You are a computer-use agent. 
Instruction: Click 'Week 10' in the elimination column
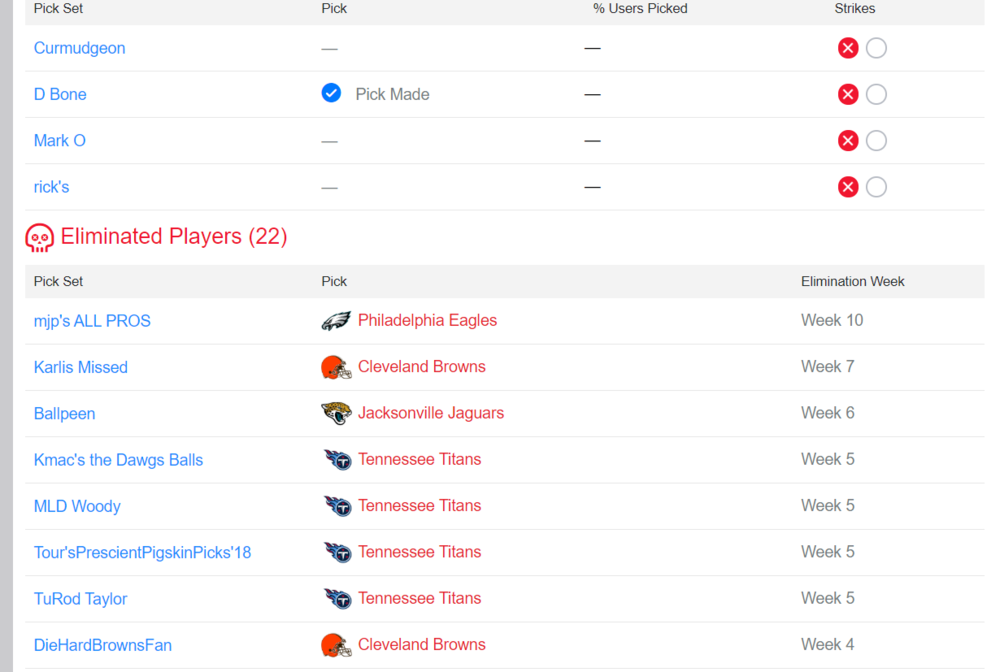click(x=832, y=320)
